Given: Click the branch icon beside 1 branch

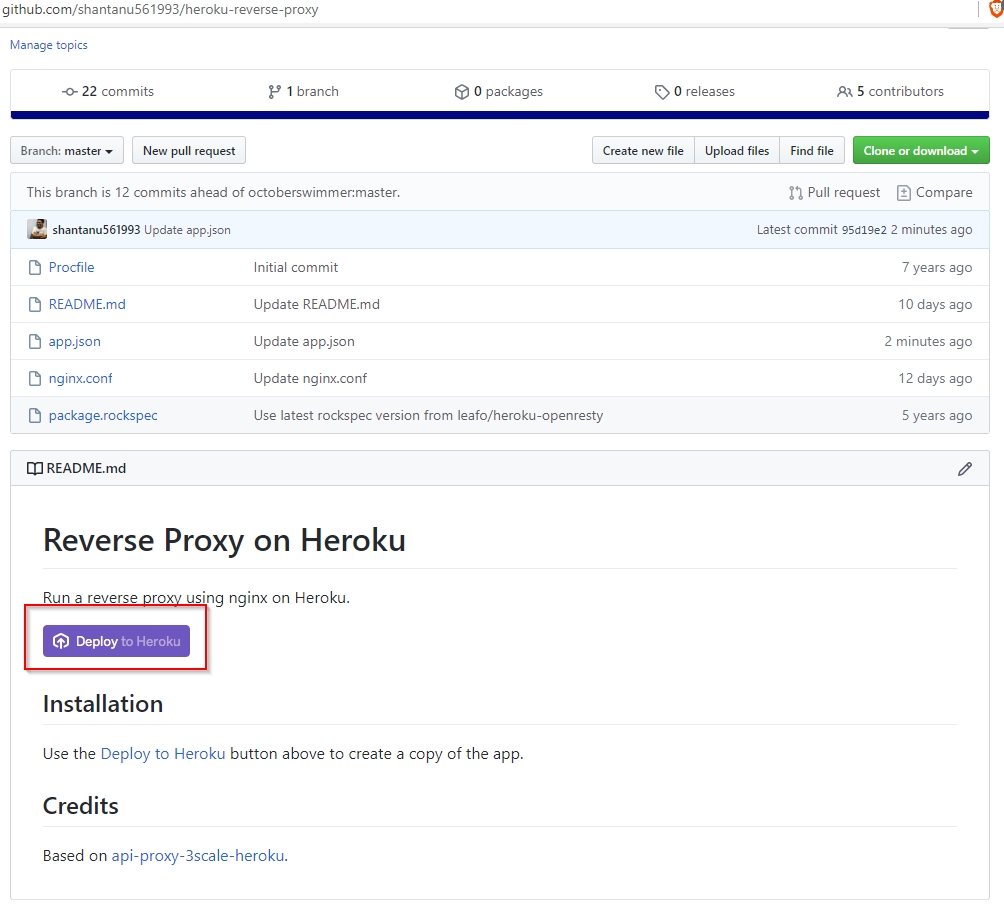Looking at the screenshot, I should [x=274, y=92].
